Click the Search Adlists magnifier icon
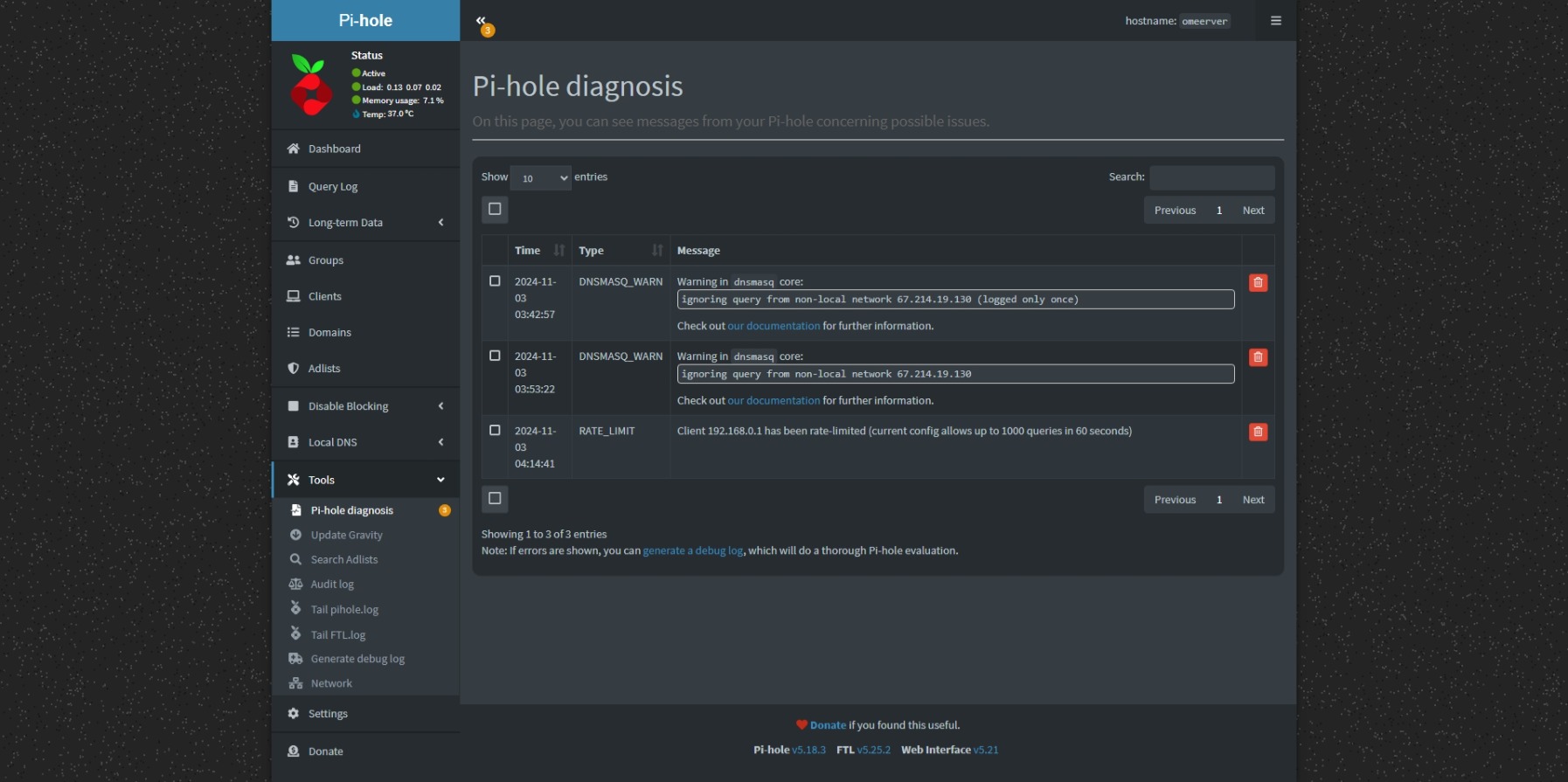 [x=295, y=559]
